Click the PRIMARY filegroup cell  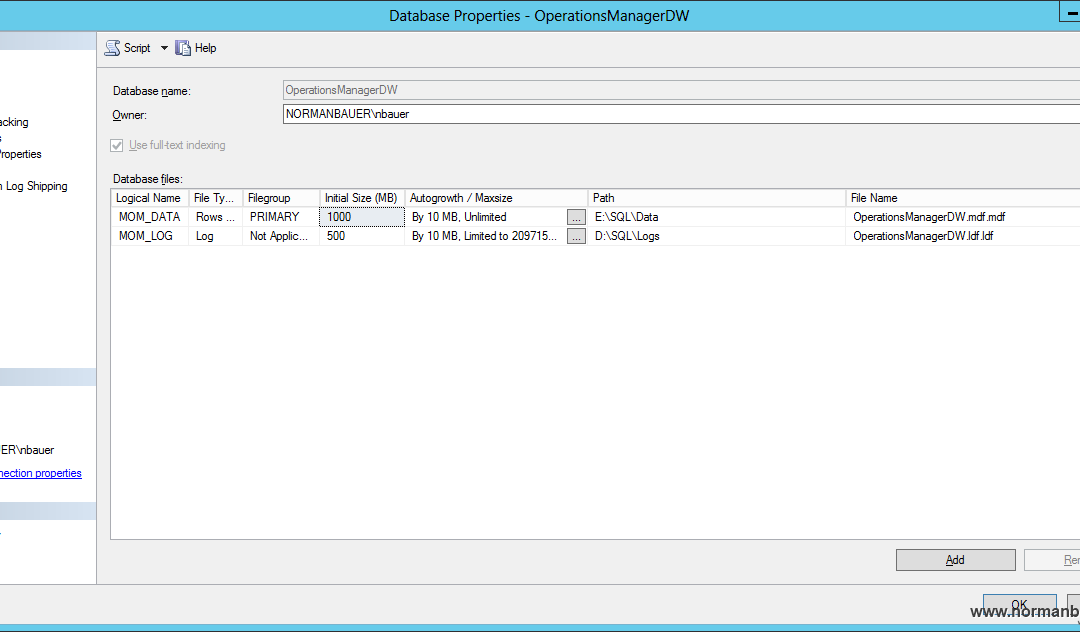tap(281, 217)
